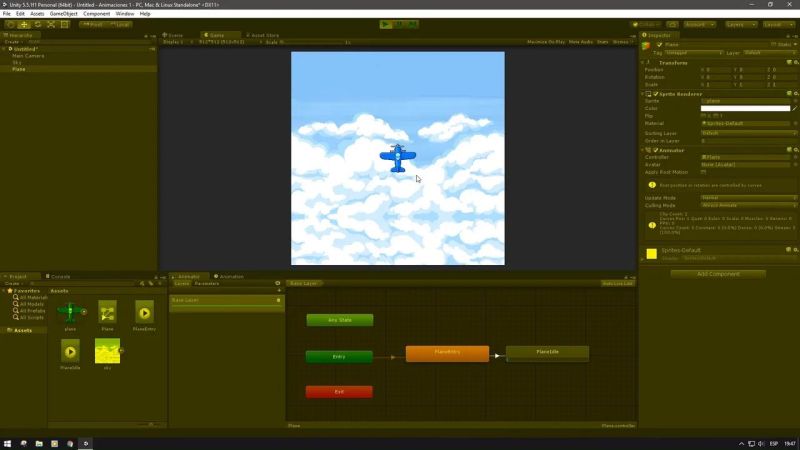Open the cloud services icon button
Screen dimensions: 800x450
pyautogui.click(x=672, y=24)
